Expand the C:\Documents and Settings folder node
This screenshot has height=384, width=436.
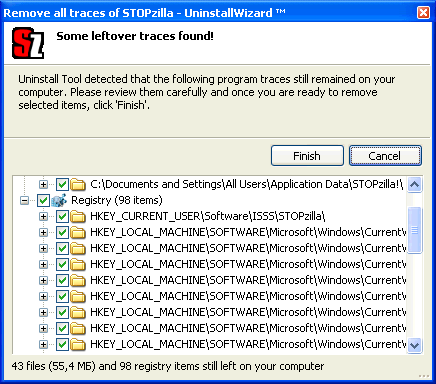pyautogui.click(x=43, y=184)
